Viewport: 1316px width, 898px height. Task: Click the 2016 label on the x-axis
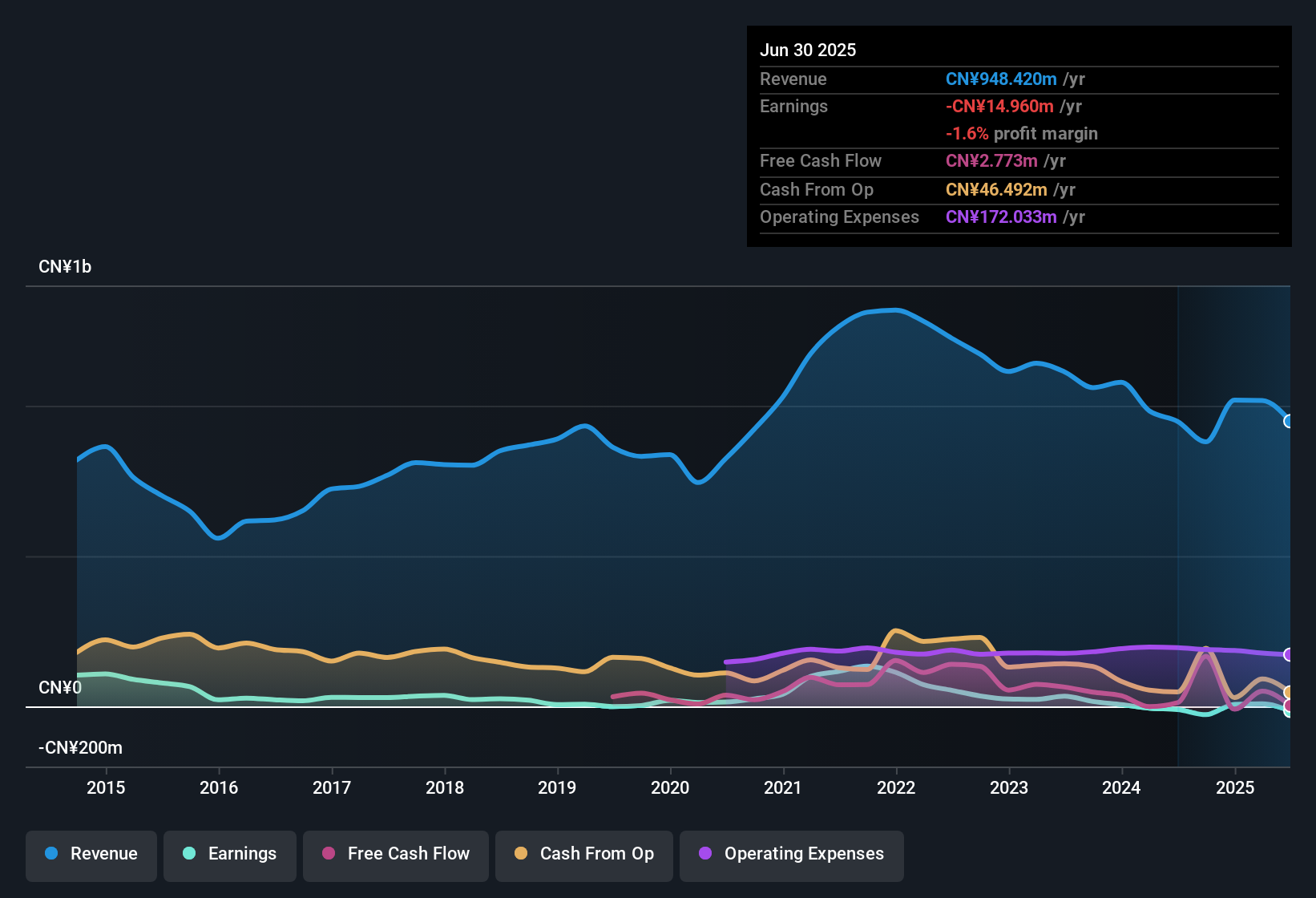coord(219,787)
